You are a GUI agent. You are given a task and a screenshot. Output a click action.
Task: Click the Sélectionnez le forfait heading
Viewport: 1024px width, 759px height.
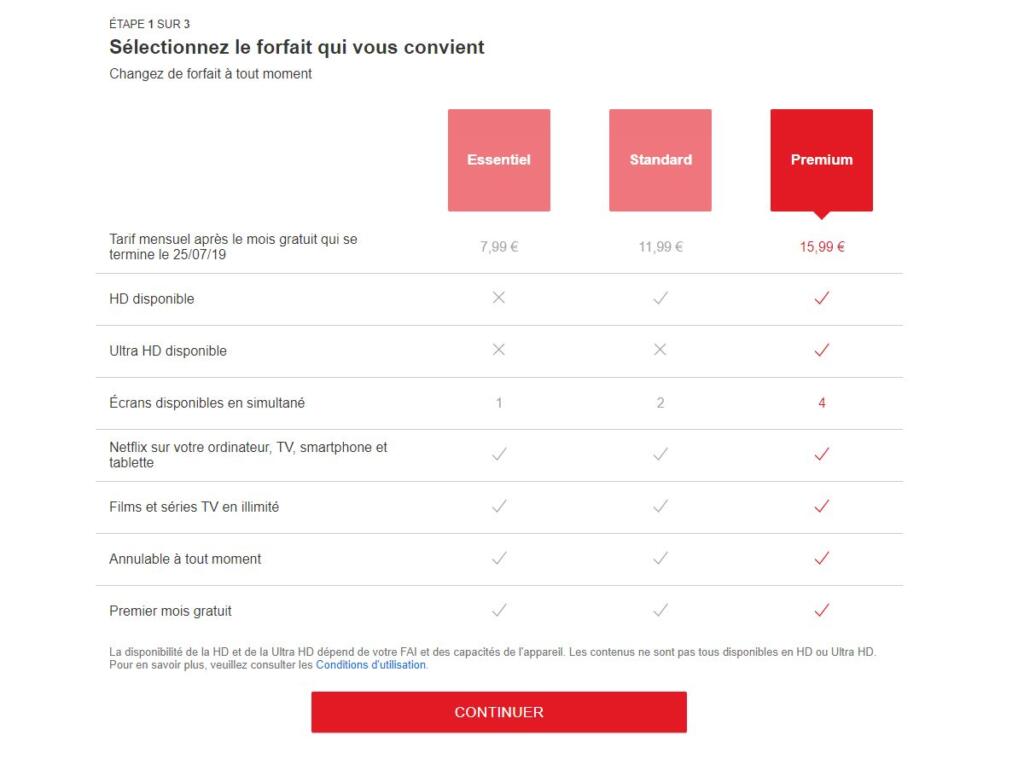point(296,47)
